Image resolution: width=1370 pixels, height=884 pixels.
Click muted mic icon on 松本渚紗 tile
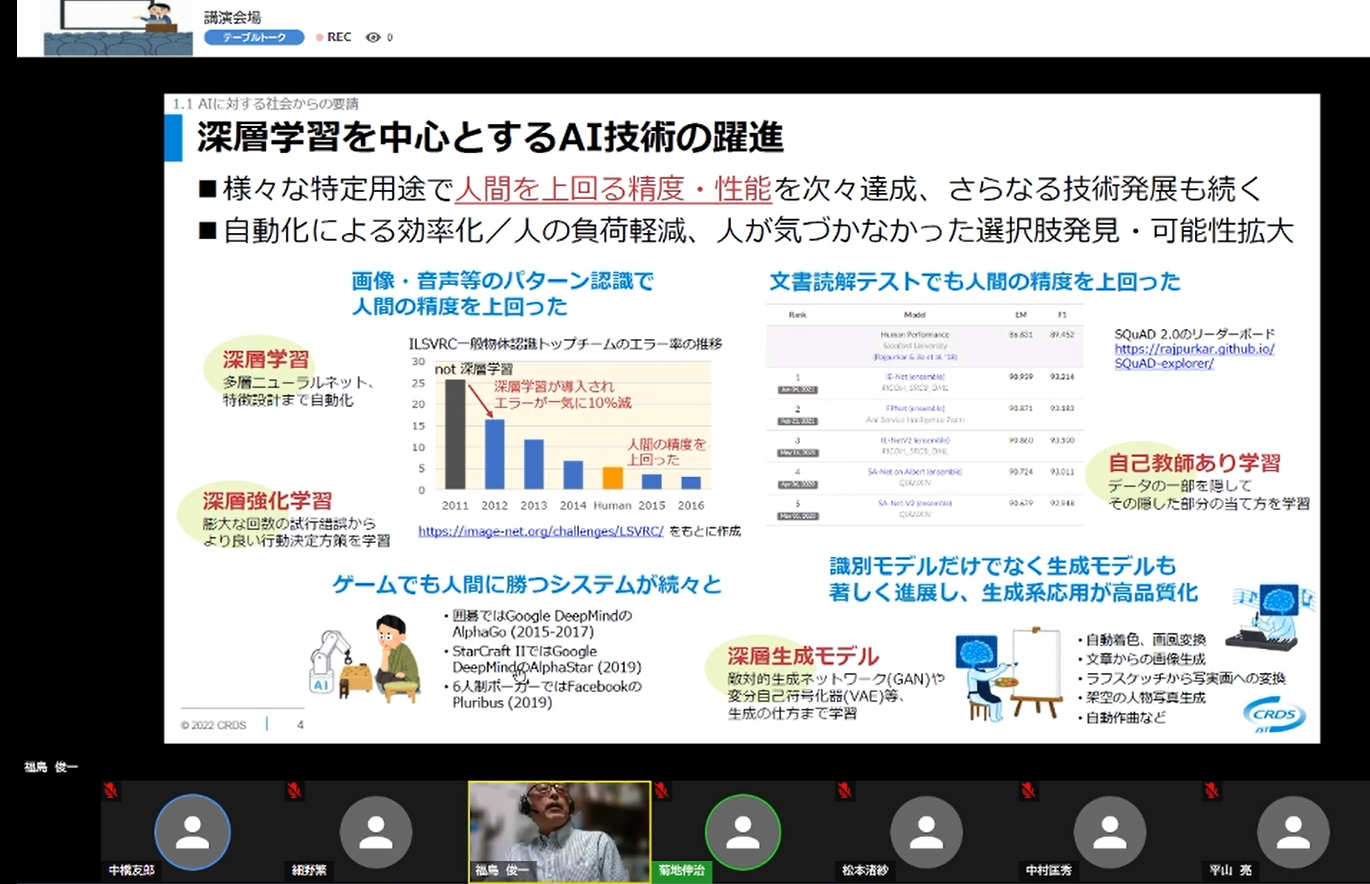click(x=845, y=791)
